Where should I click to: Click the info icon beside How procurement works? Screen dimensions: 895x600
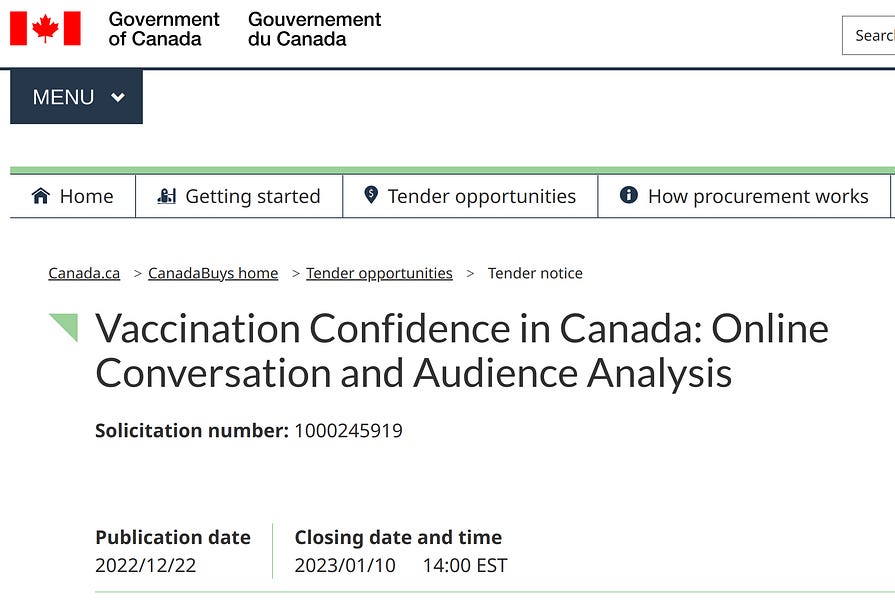click(628, 195)
